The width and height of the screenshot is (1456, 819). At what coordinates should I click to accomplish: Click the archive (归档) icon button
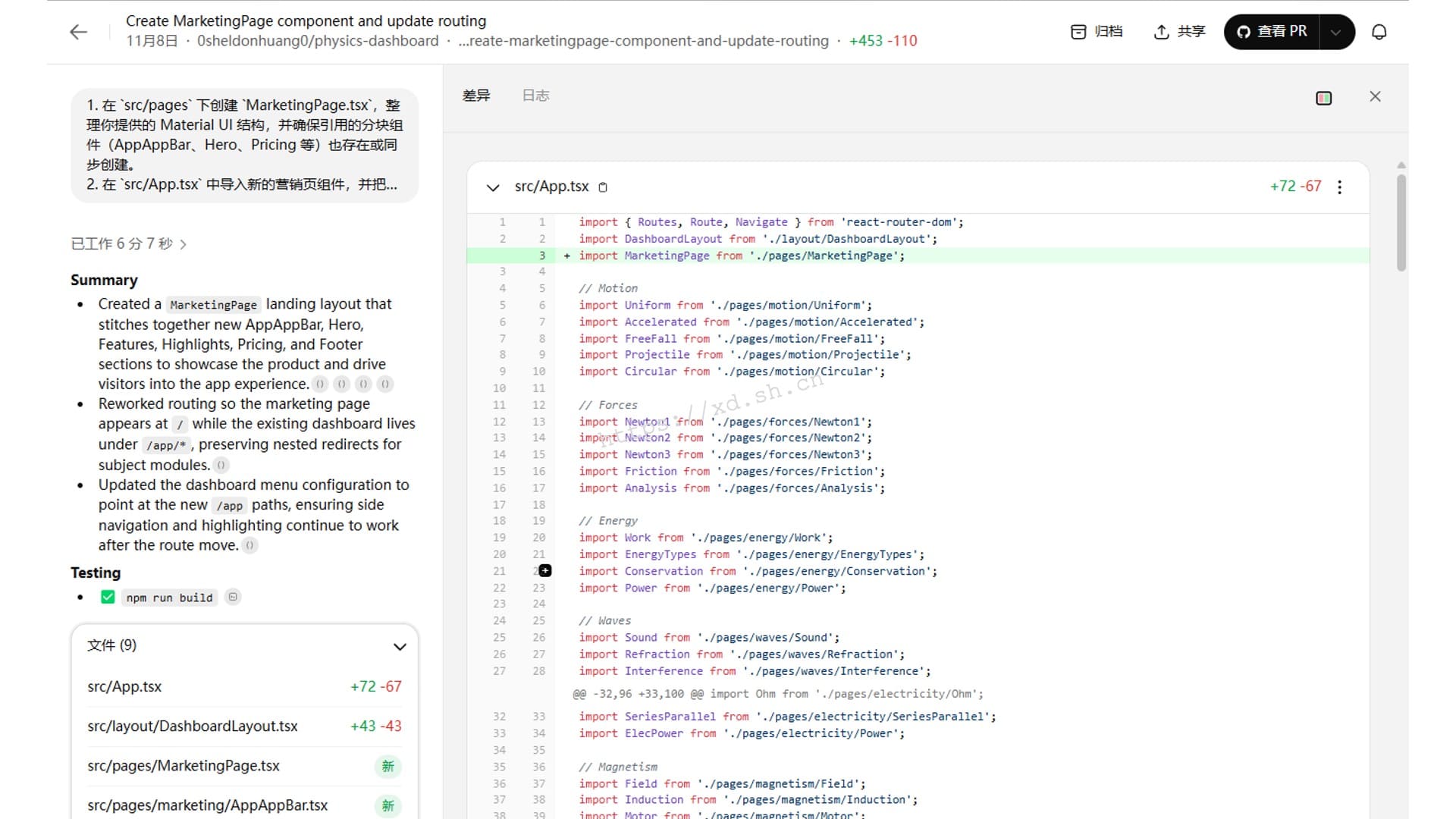pyautogui.click(x=1078, y=32)
